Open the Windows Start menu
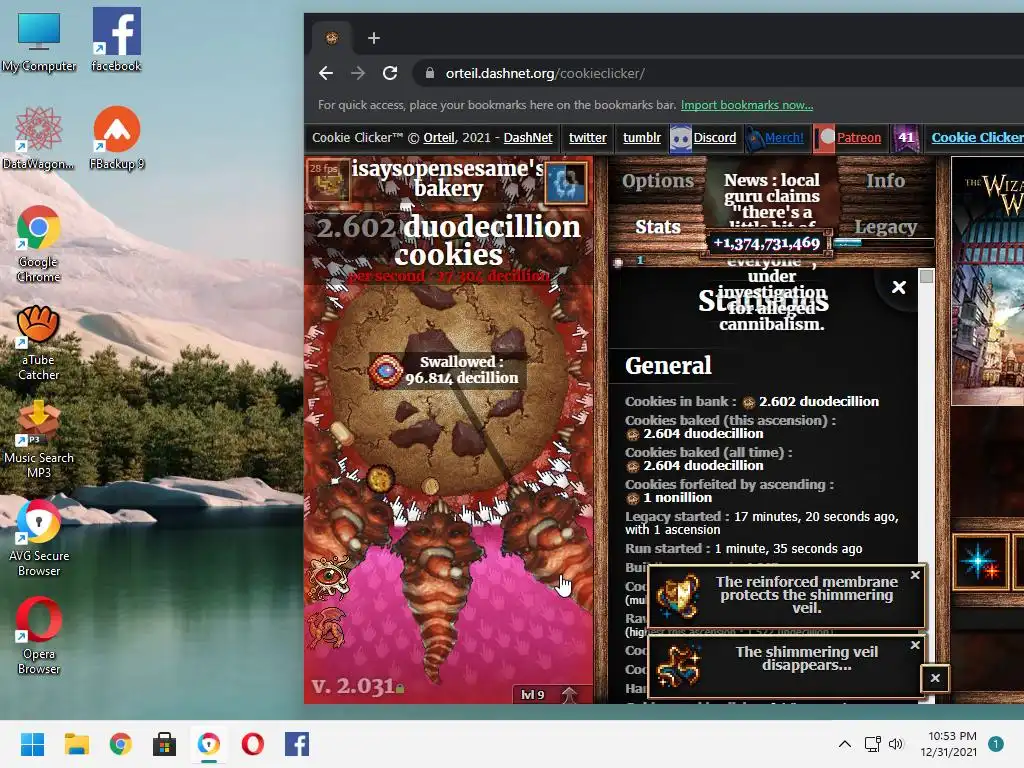 pos(33,744)
